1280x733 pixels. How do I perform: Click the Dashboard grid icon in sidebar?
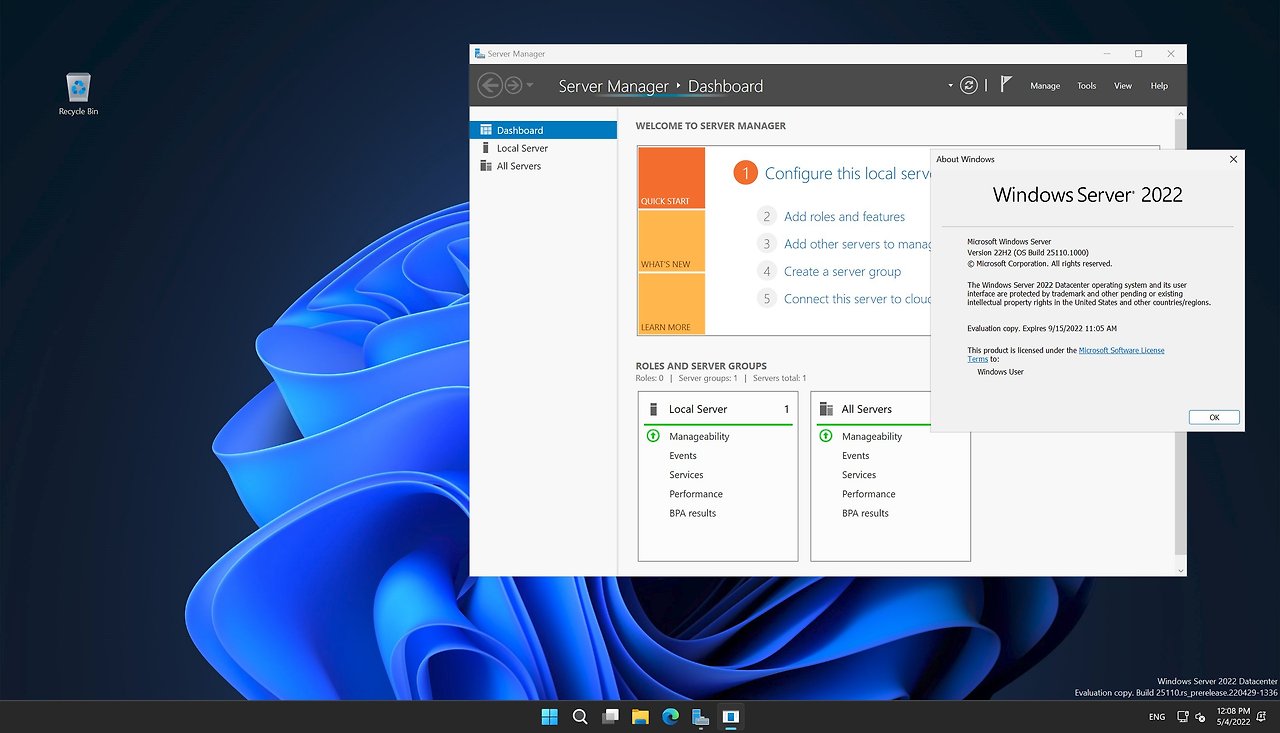tap(486, 130)
